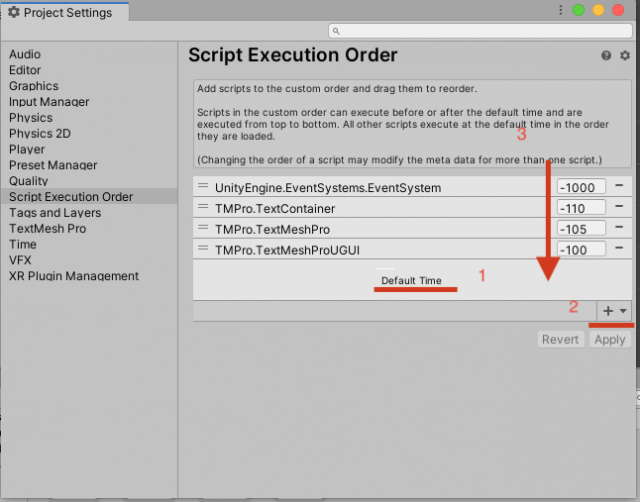The width and height of the screenshot is (640, 502).
Task: Edit the -105 order value for TextMeshPro
Action: pyautogui.click(x=581, y=228)
